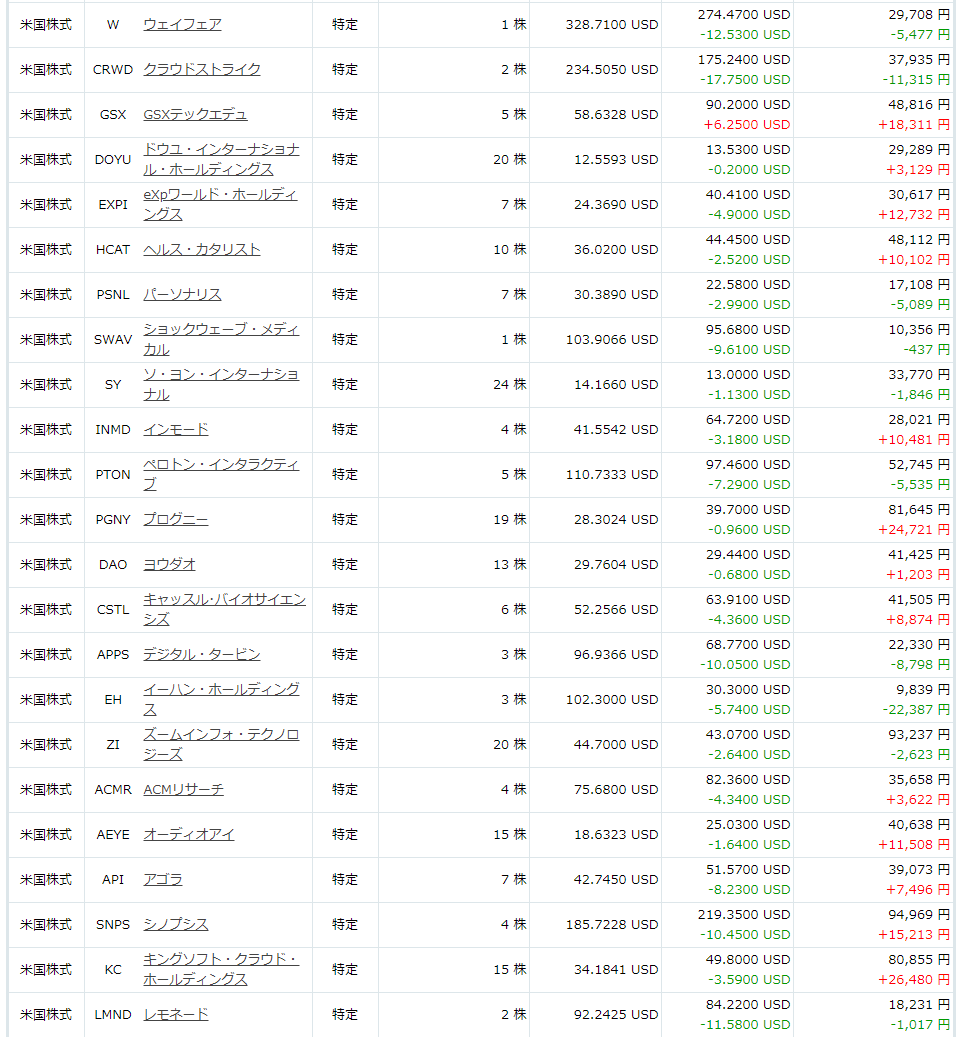Select ticker symbol CSTL
Screen dimensions: 960x1037
coord(113,609)
